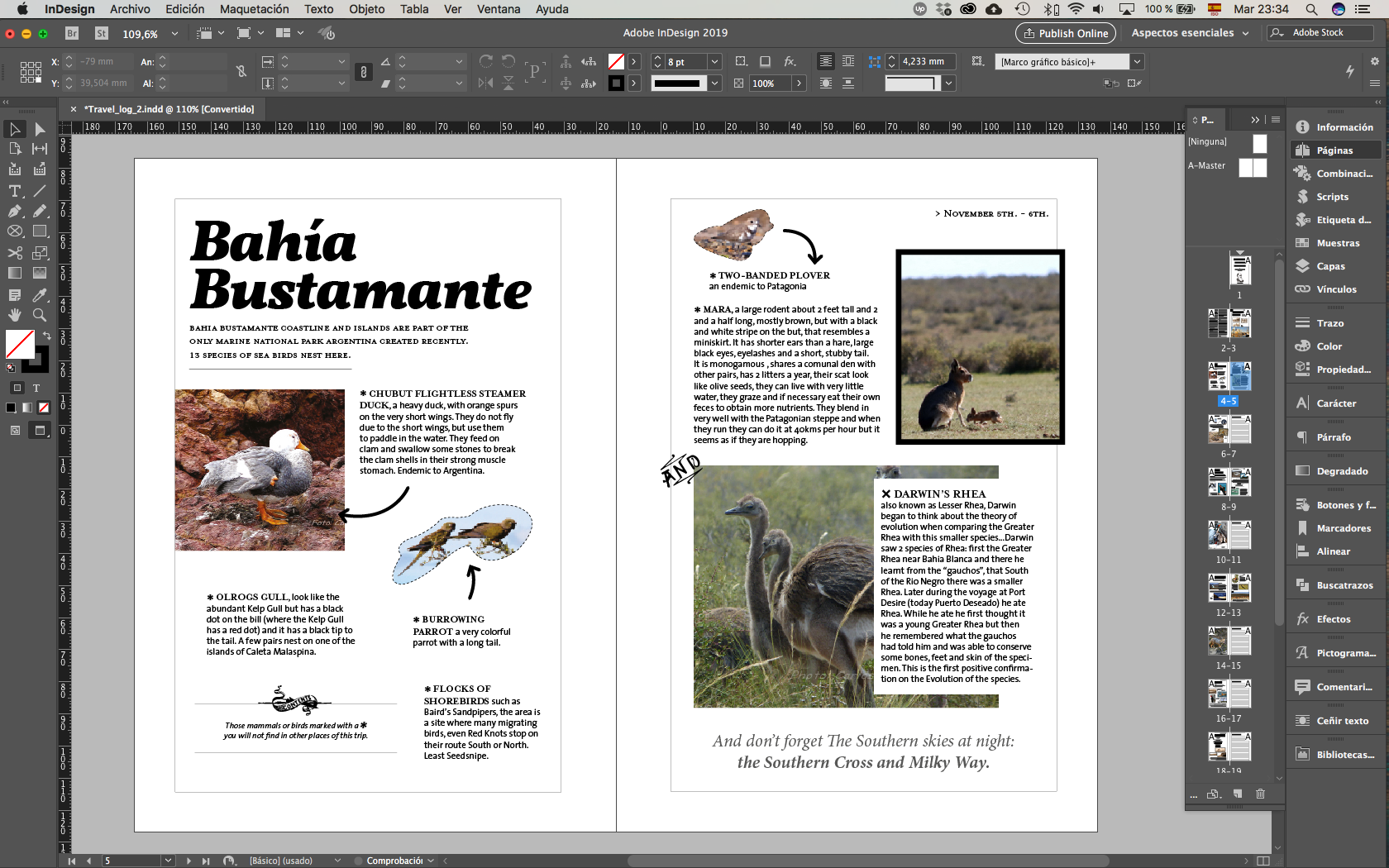Open the Objeto menu
Screen dimensions: 1389x868
(366, 9)
